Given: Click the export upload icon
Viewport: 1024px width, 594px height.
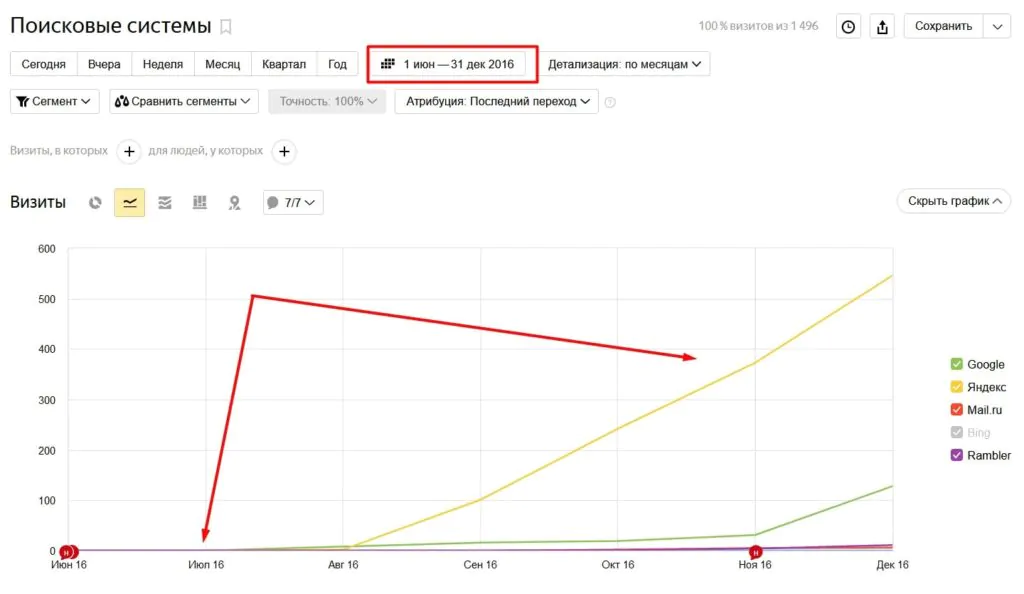Looking at the screenshot, I should (882, 27).
